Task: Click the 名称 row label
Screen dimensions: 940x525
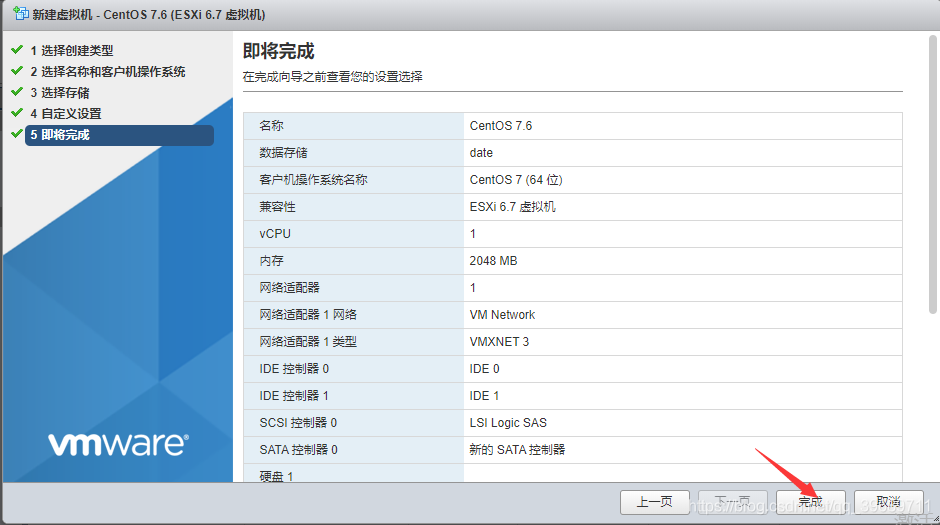Action: 271,126
